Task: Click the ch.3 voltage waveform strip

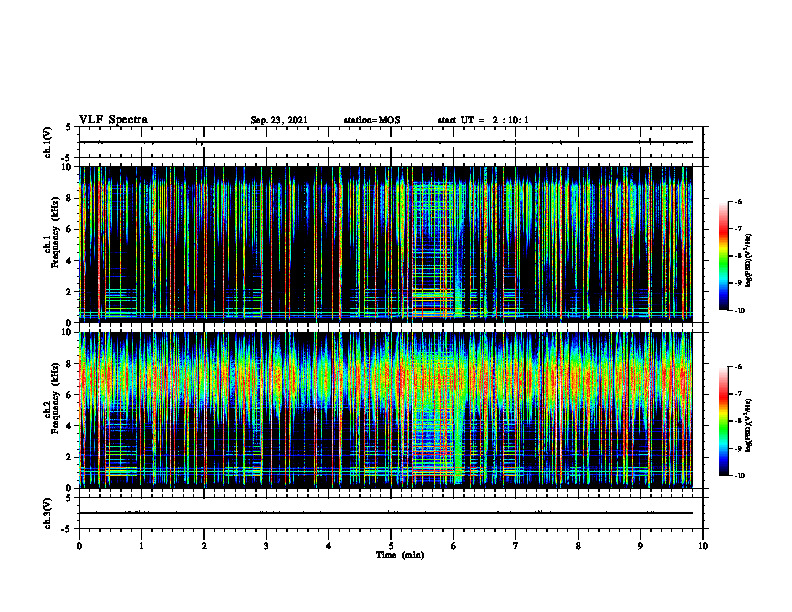Action: click(391, 513)
